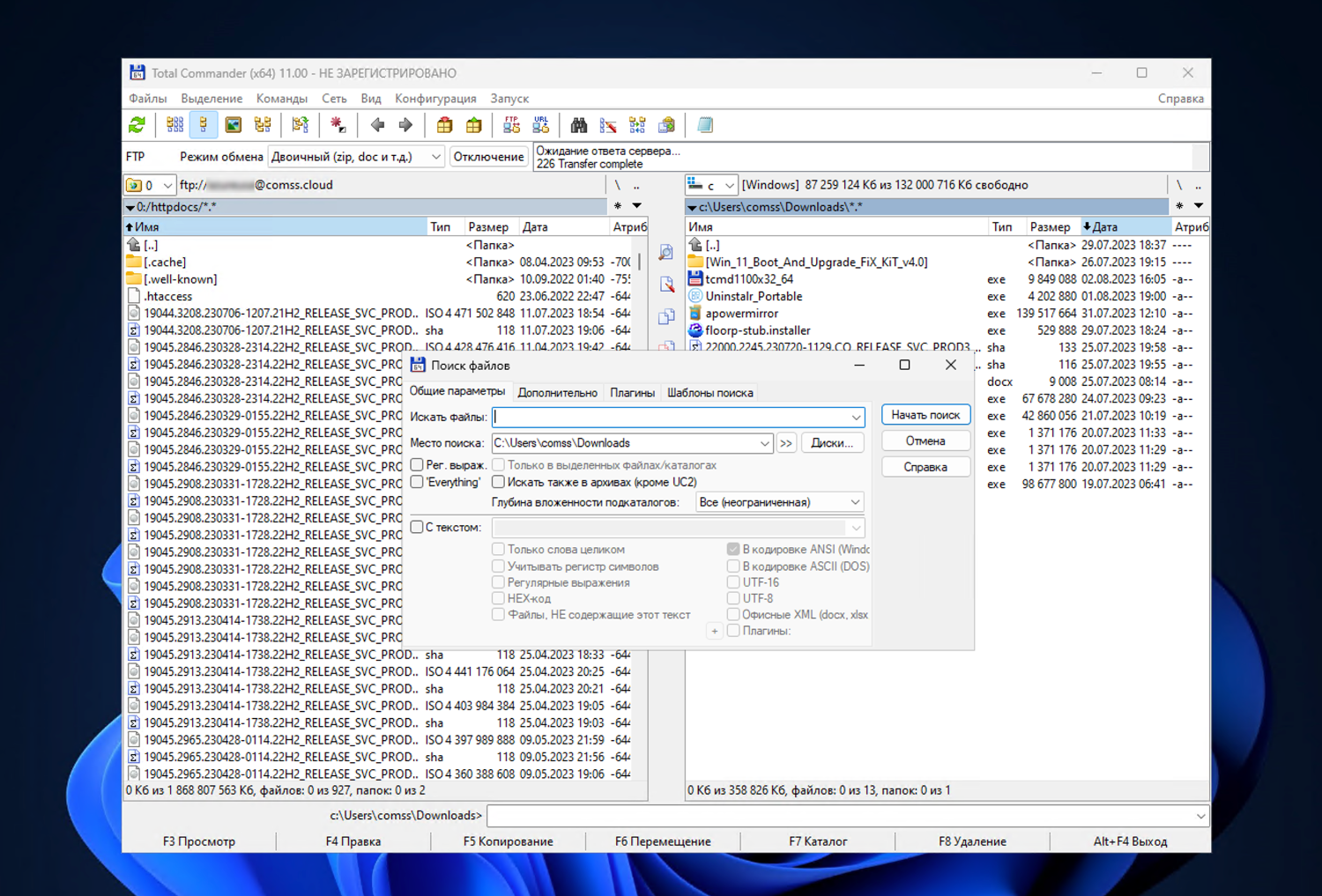The width and height of the screenshot is (1322, 896).
Task: Select the 'apowermirror' file in right panel
Action: [x=741, y=314]
